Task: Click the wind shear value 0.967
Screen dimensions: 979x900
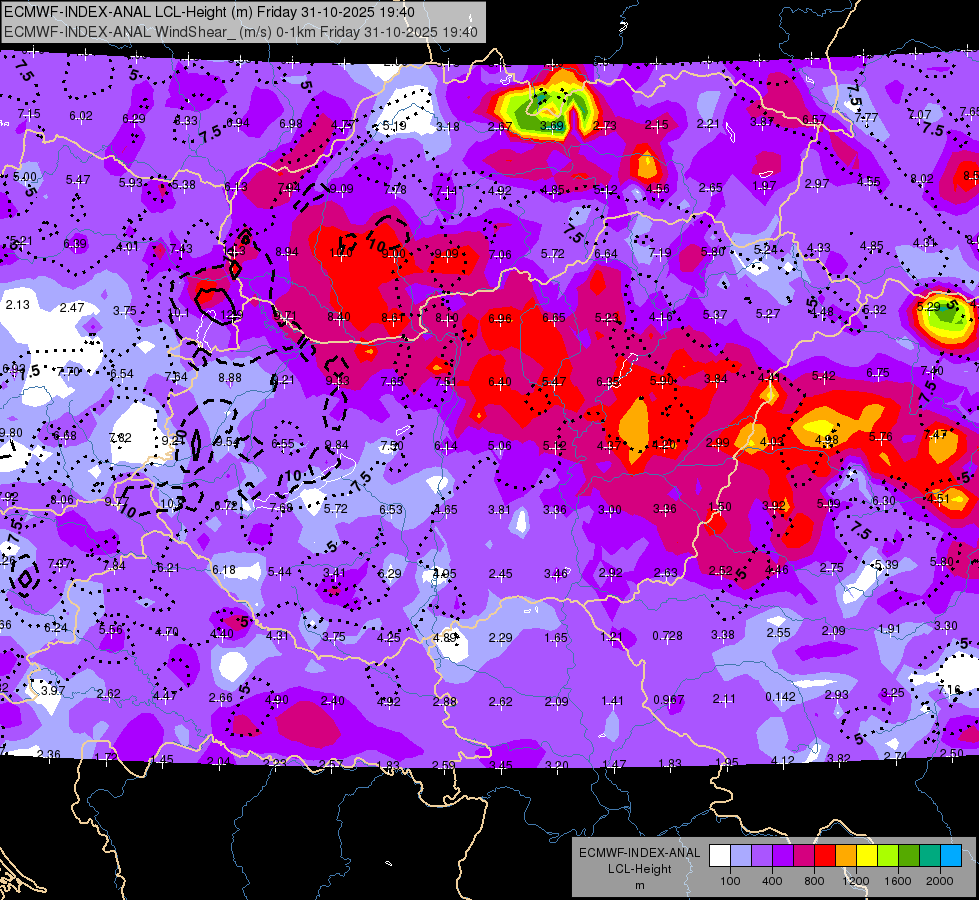Action: (668, 700)
